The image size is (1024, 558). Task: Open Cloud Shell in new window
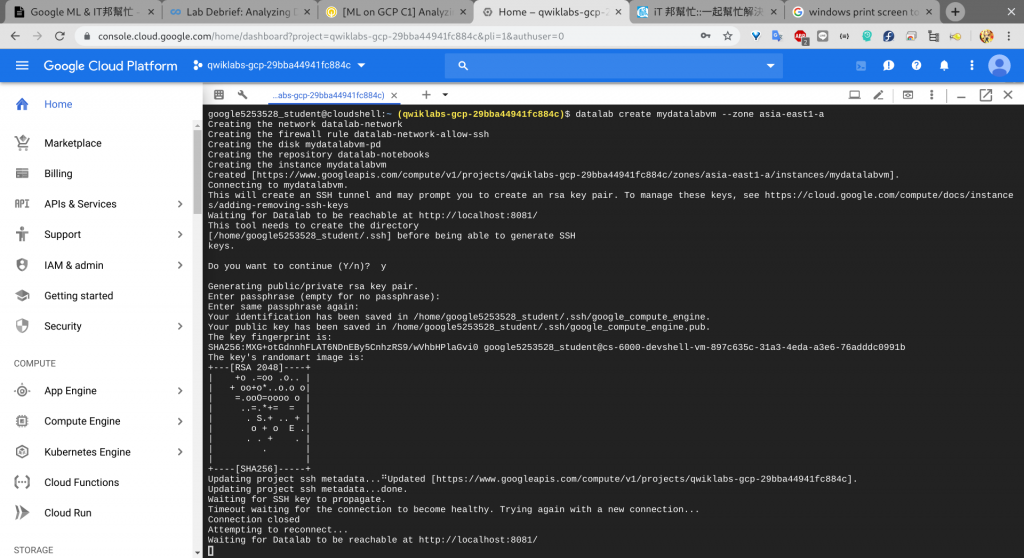(985, 95)
